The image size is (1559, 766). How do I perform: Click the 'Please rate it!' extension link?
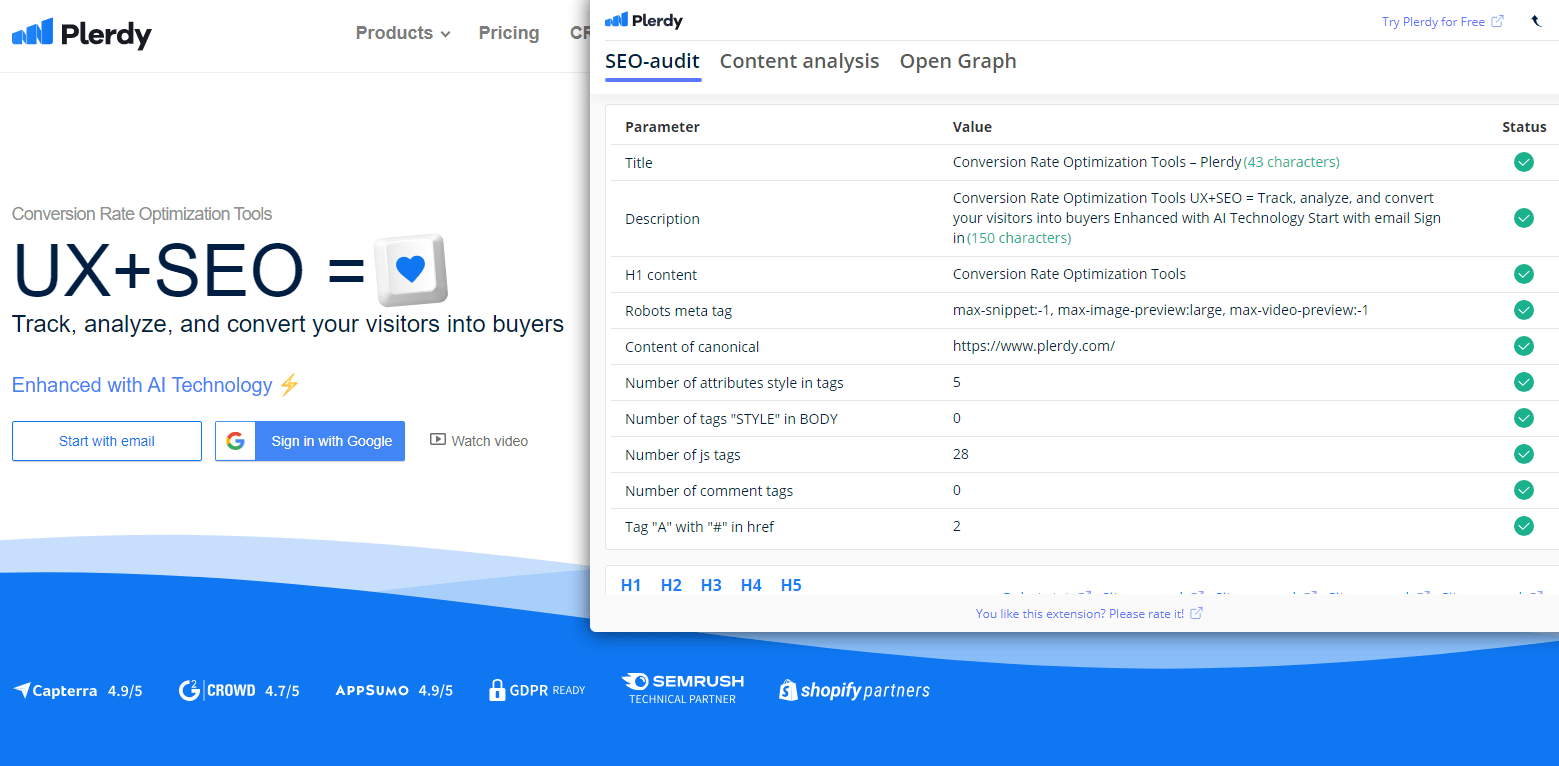click(1088, 614)
